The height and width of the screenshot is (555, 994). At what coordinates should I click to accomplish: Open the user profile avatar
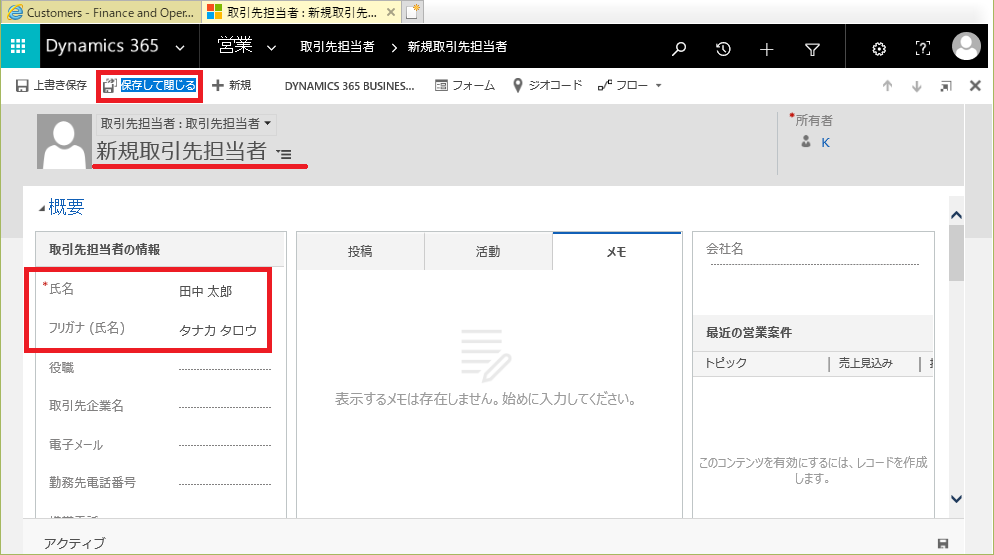coord(966,47)
